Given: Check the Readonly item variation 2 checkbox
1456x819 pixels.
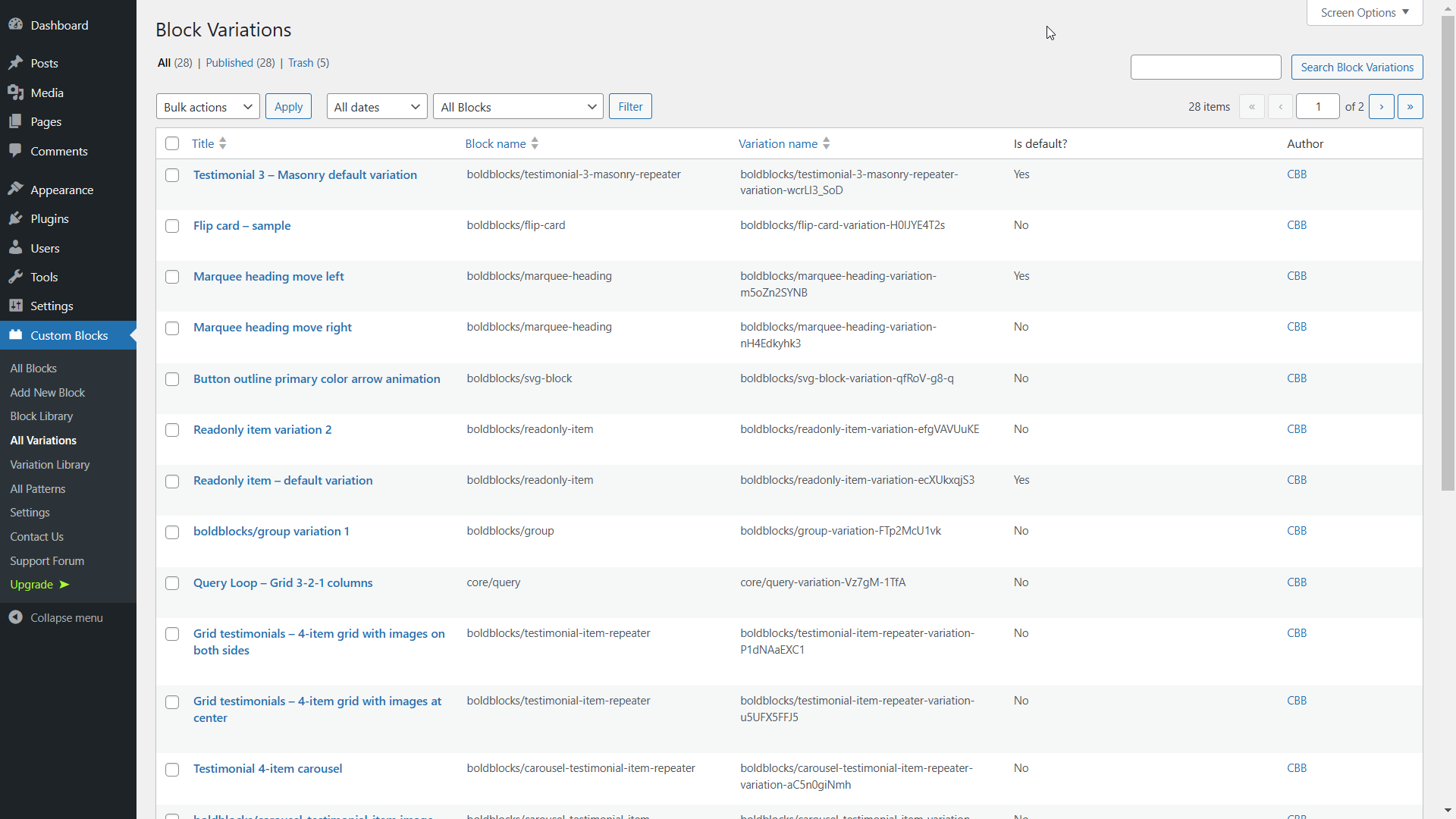Looking at the screenshot, I should point(172,430).
